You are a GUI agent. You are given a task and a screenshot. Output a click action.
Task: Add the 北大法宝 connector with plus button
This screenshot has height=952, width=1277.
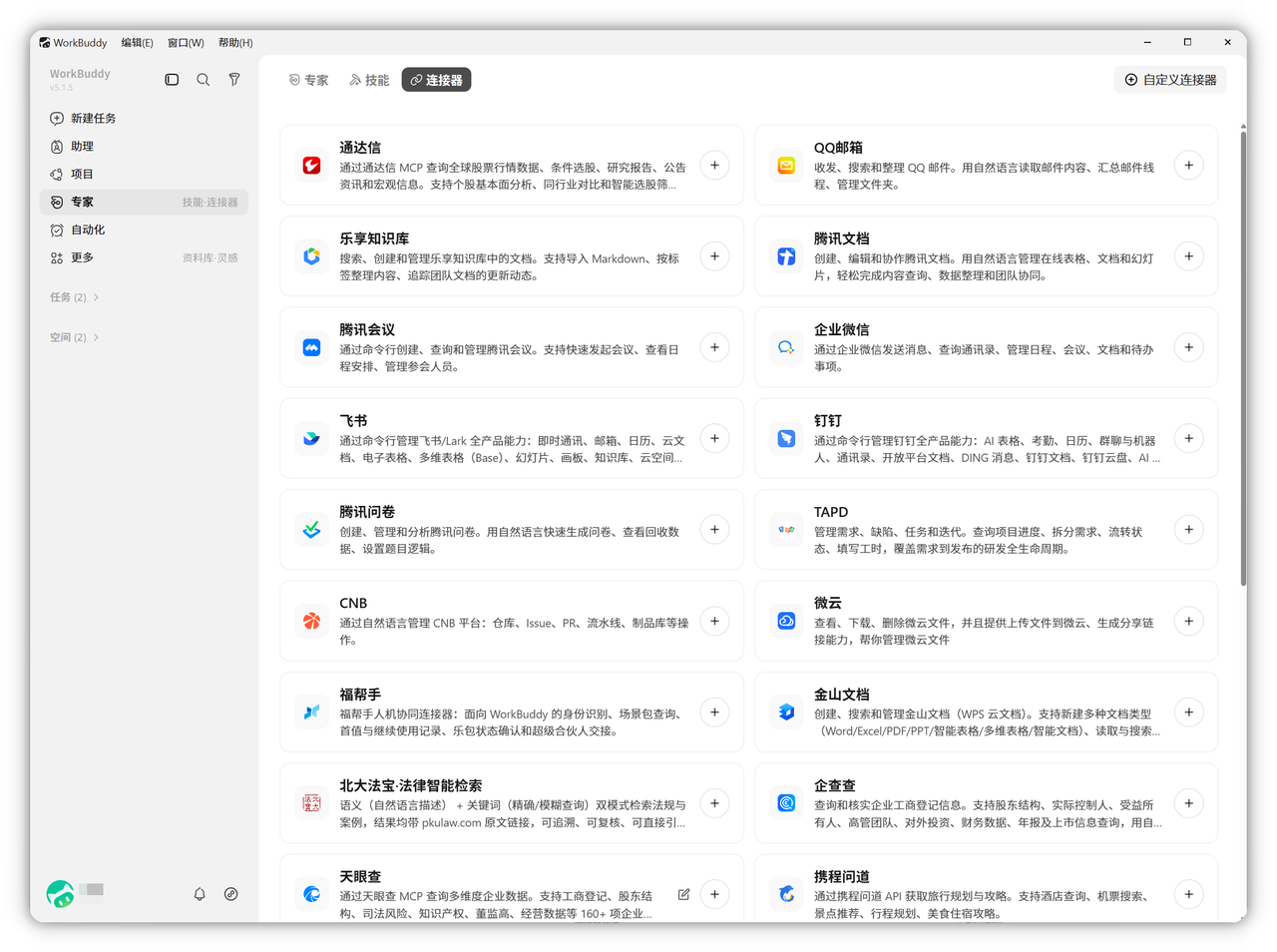tap(714, 803)
